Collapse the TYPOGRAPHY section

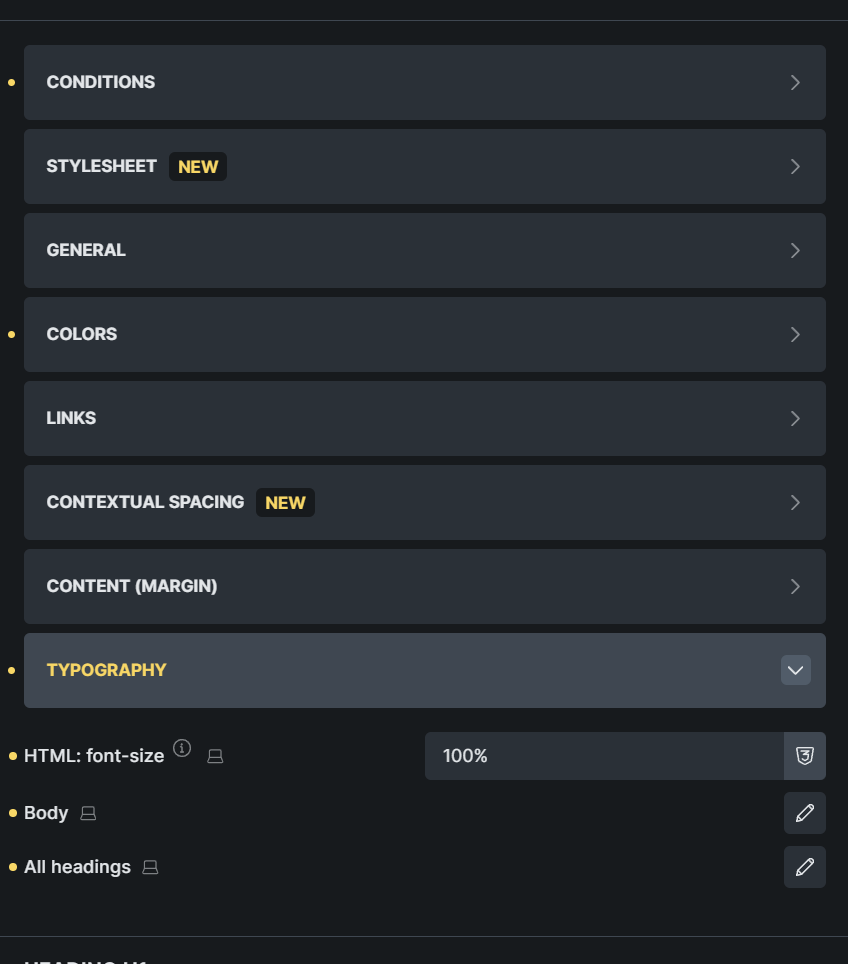coord(795,670)
